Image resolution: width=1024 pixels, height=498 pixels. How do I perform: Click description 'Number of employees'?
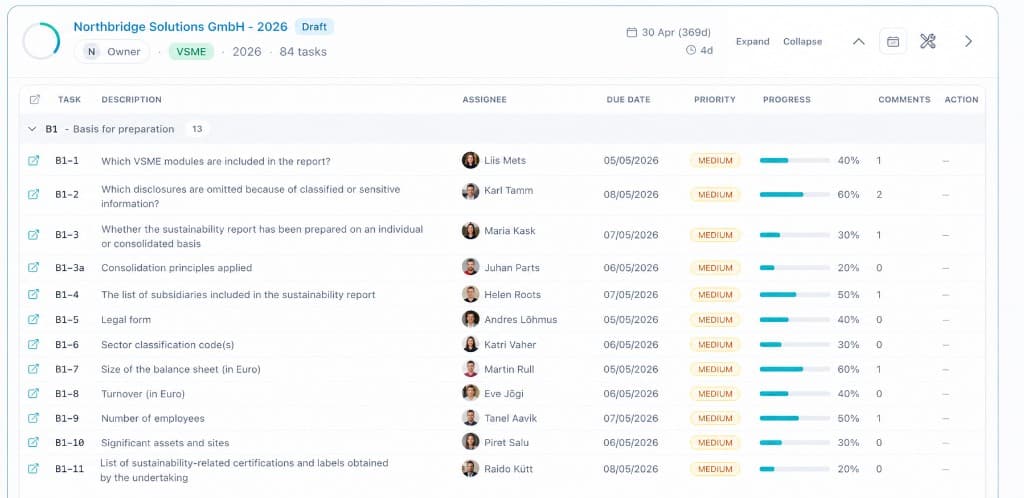152,418
